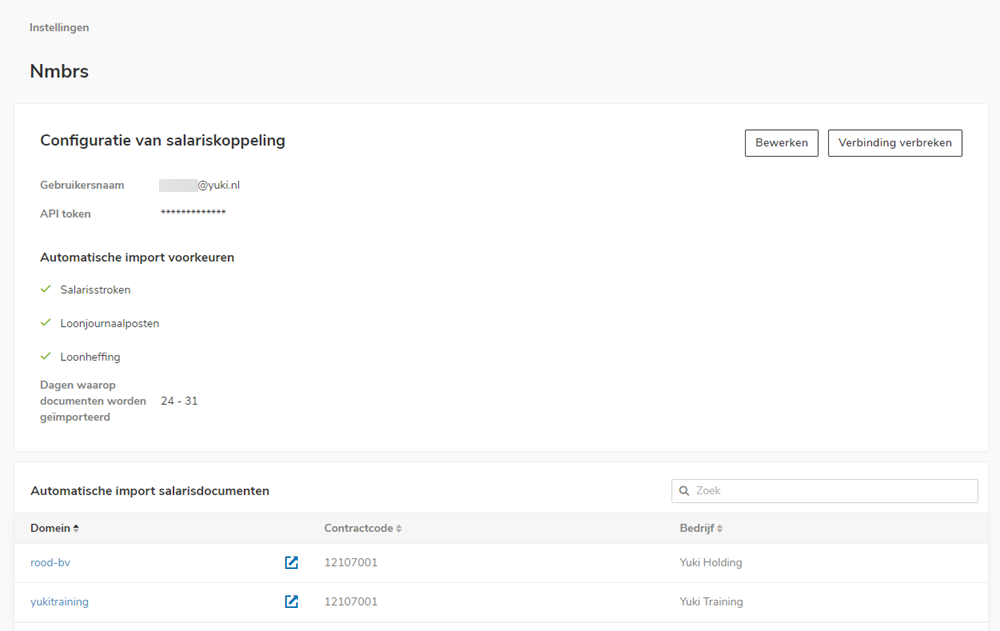Click the Salarisstroken checkmark
Viewport: 1000px width, 631px height.
pyautogui.click(x=45, y=289)
